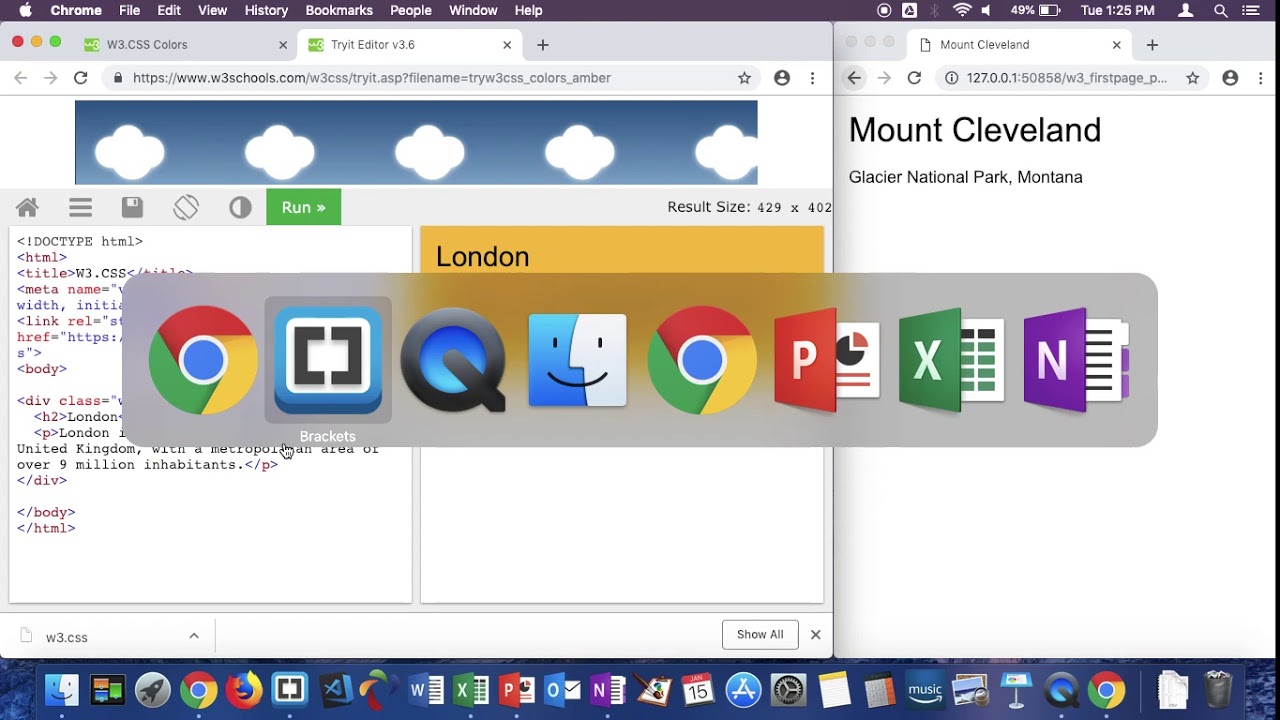Open Notification Center in menu bar
1280x720 pixels.
[x=1251, y=10]
